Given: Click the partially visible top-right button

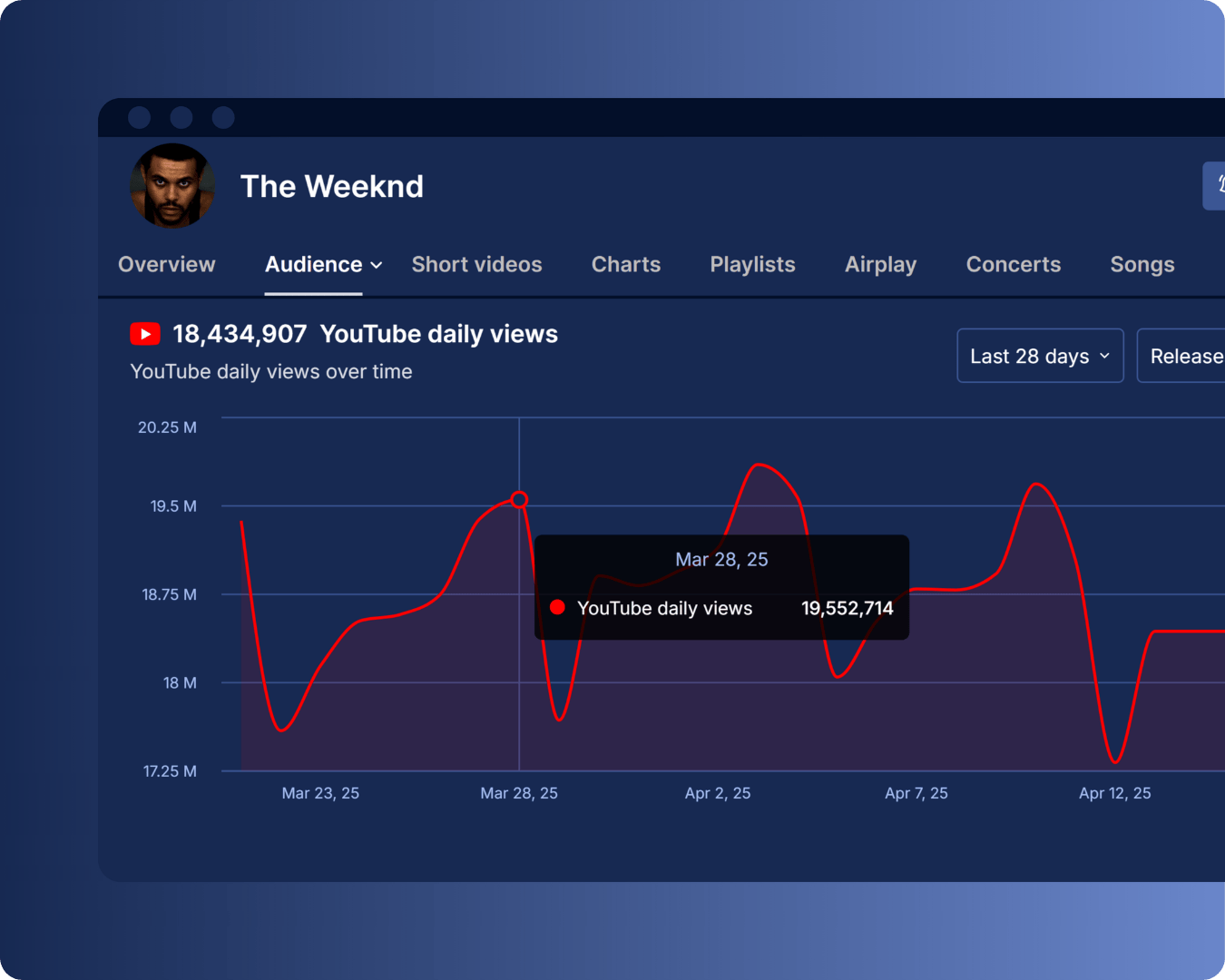Looking at the screenshot, I should pyautogui.click(x=1214, y=186).
